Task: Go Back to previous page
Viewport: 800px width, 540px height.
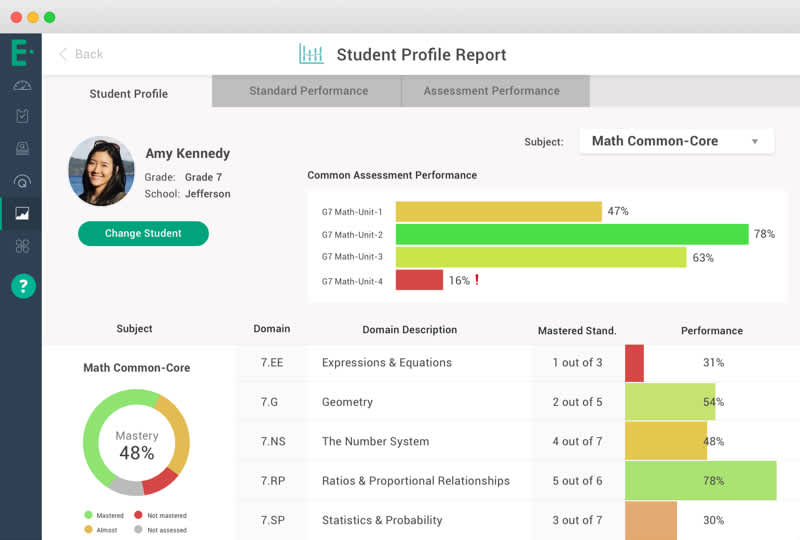Action: point(81,54)
